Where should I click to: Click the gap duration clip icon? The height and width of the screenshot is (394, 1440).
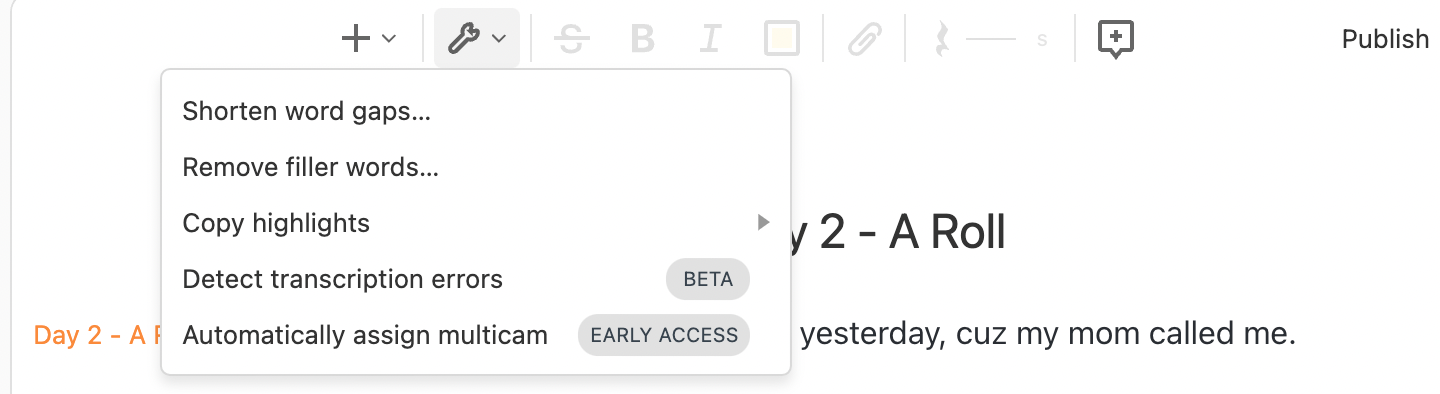(941, 39)
